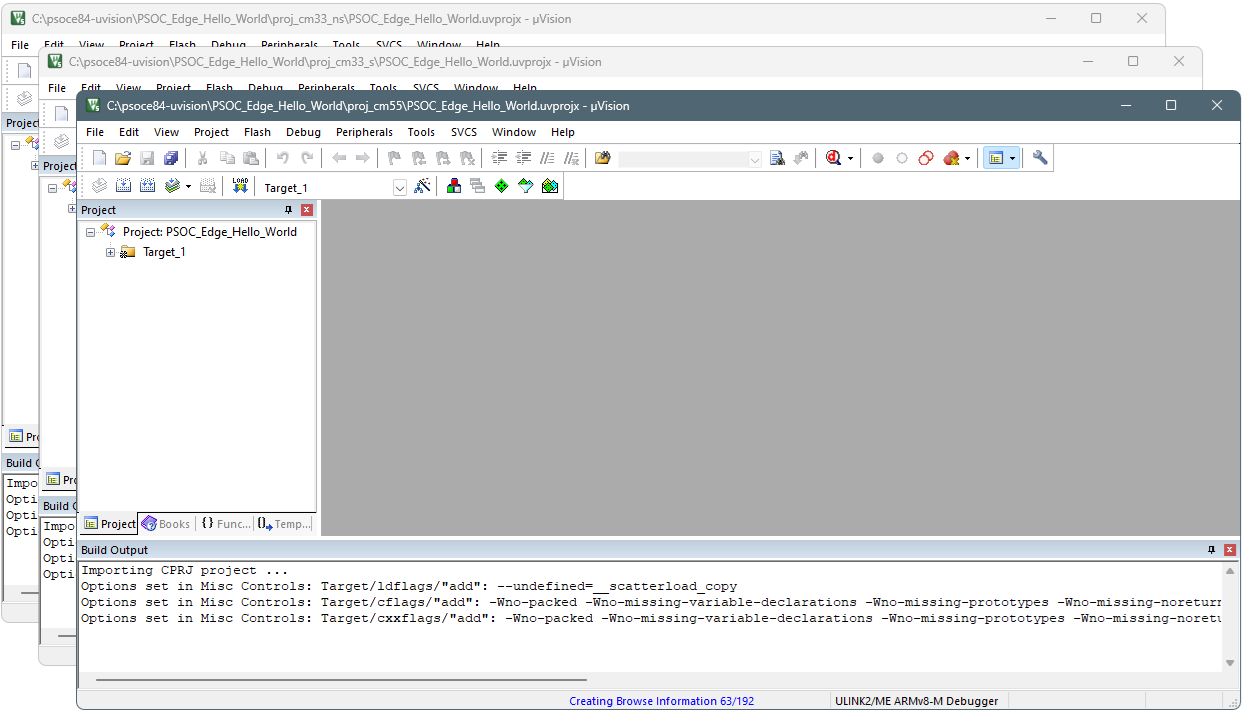This screenshot has width=1242, height=711.
Task: Switch to the Books tab
Action: point(166,524)
